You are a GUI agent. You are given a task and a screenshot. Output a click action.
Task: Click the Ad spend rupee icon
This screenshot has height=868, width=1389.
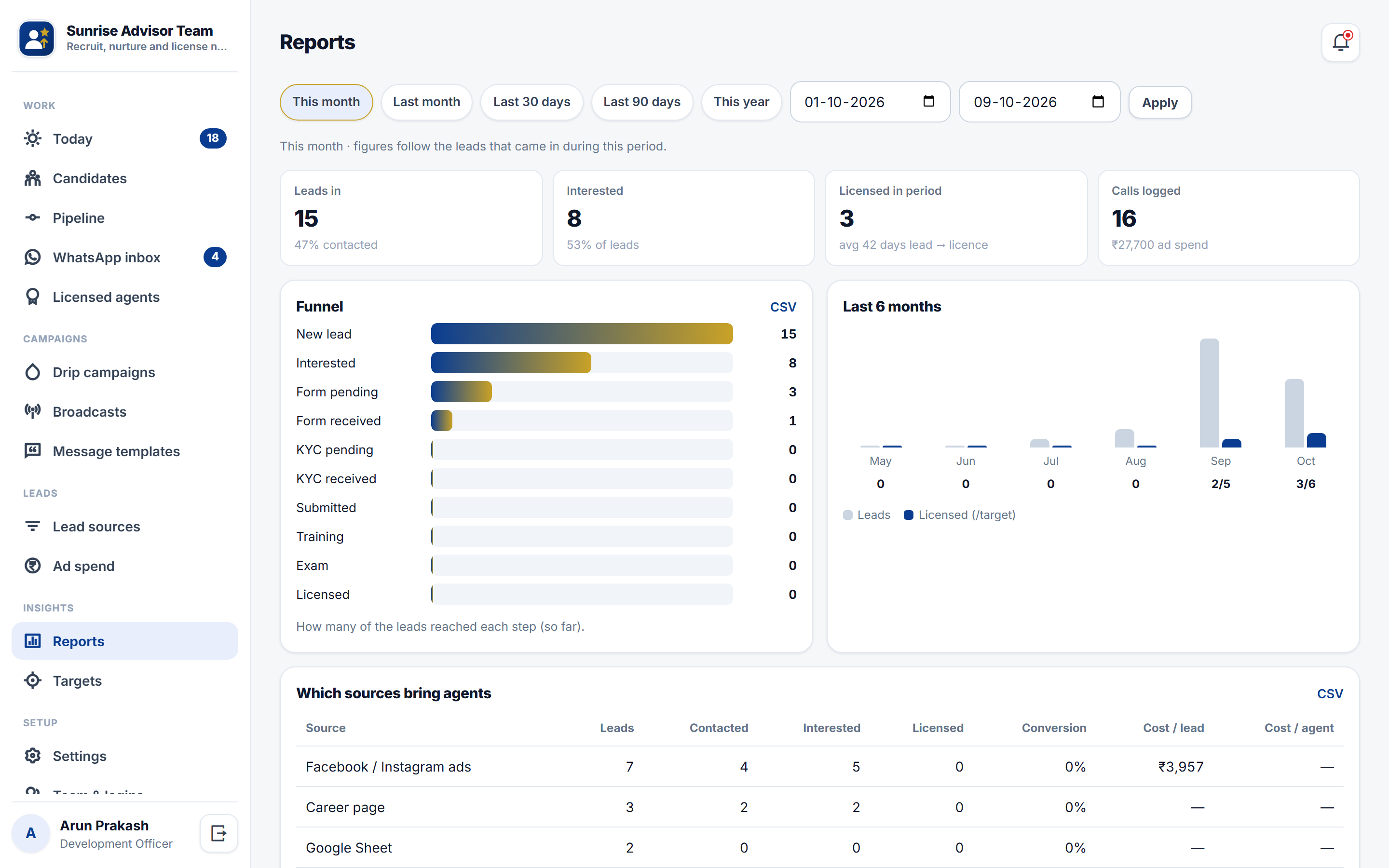click(x=33, y=566)
